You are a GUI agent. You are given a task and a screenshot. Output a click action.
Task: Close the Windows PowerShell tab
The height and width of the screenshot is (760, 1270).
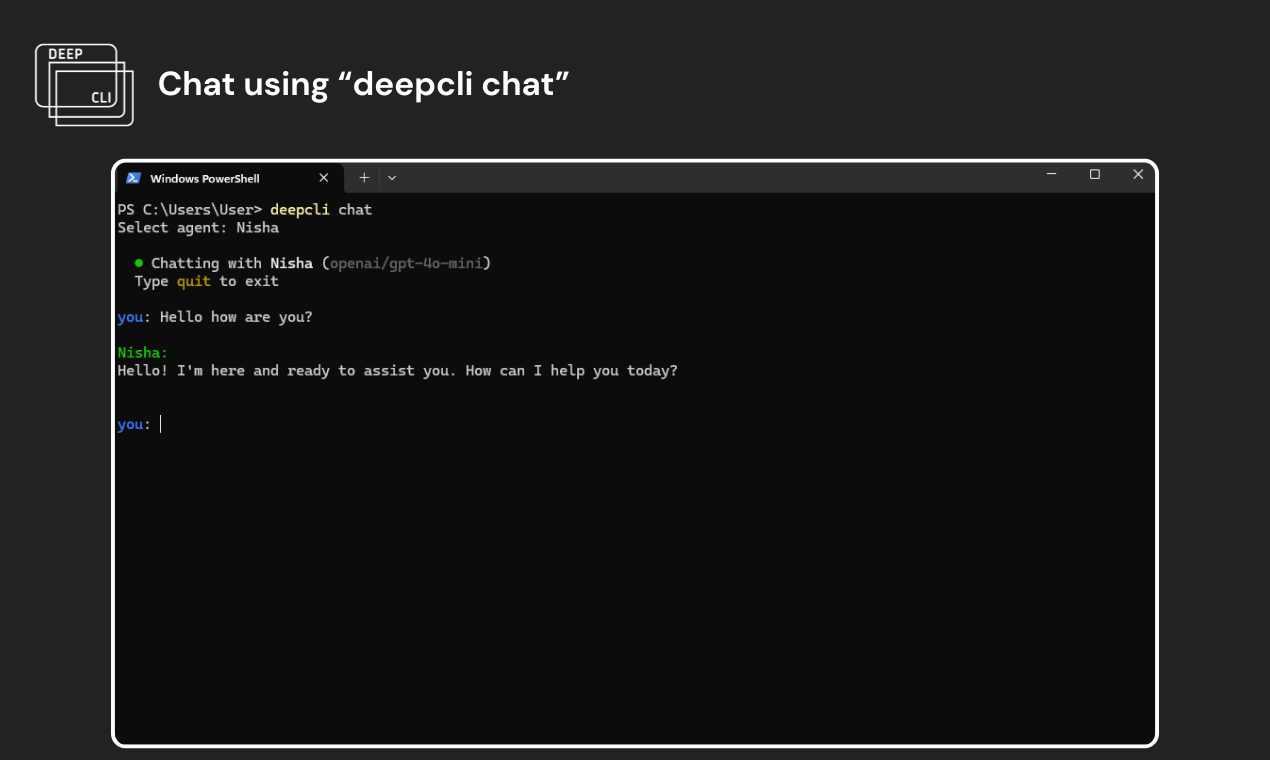324,177
